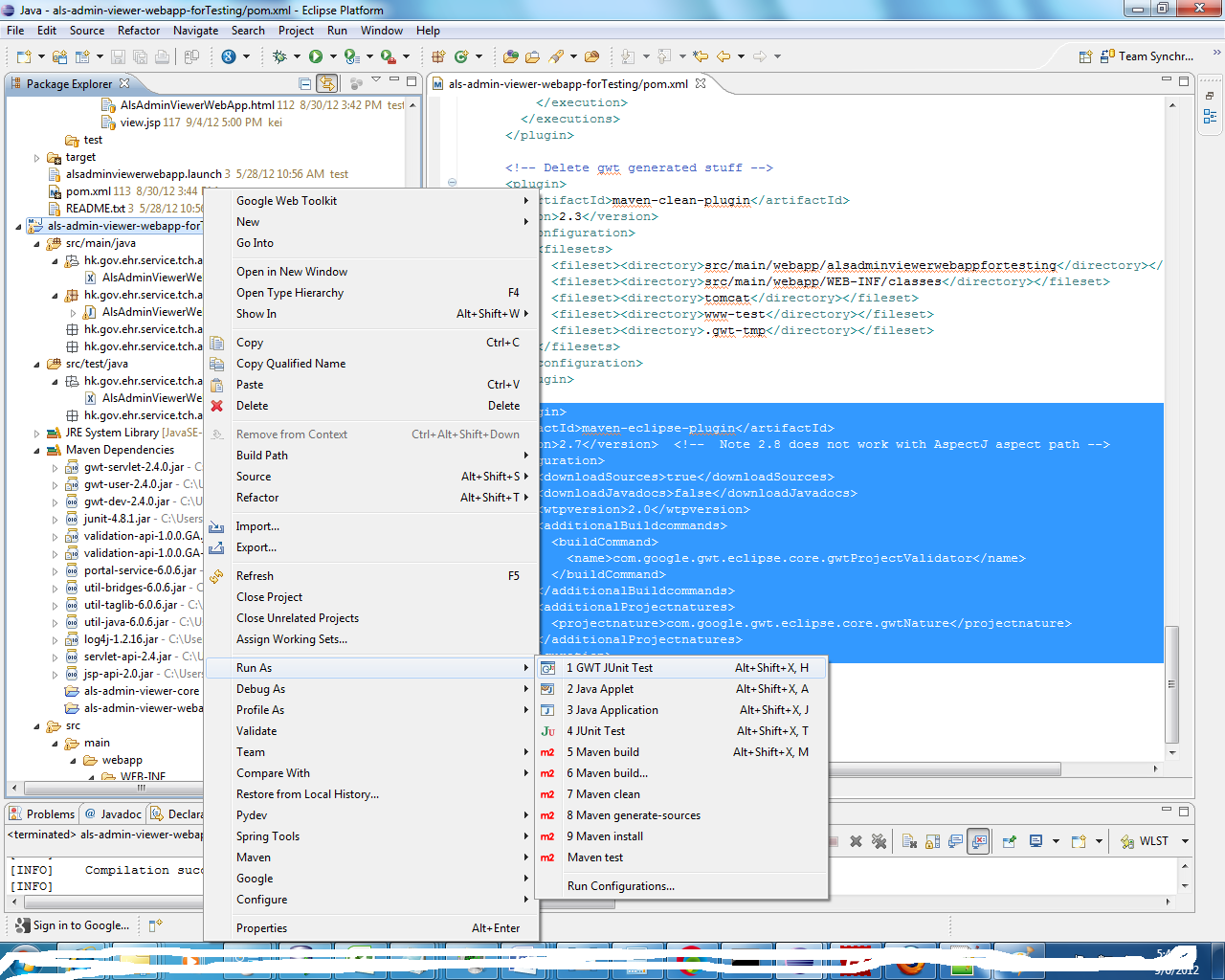
Task: Click Refresh in the context menu
Action: (x=372, y=576)
